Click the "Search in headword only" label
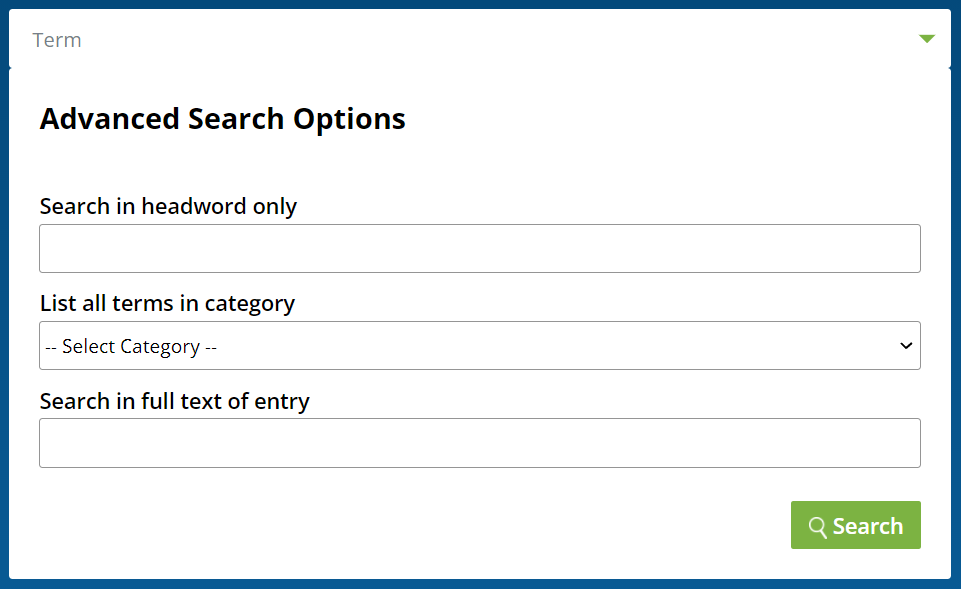961x589 pixels. pyautogui.click(x=168, y=206)
